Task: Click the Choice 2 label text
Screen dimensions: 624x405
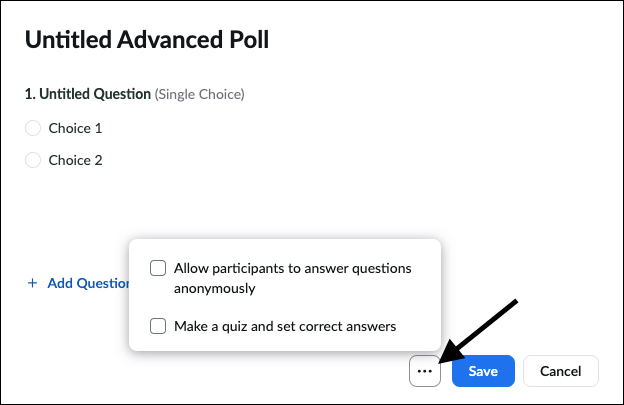Action: (76, 160)
